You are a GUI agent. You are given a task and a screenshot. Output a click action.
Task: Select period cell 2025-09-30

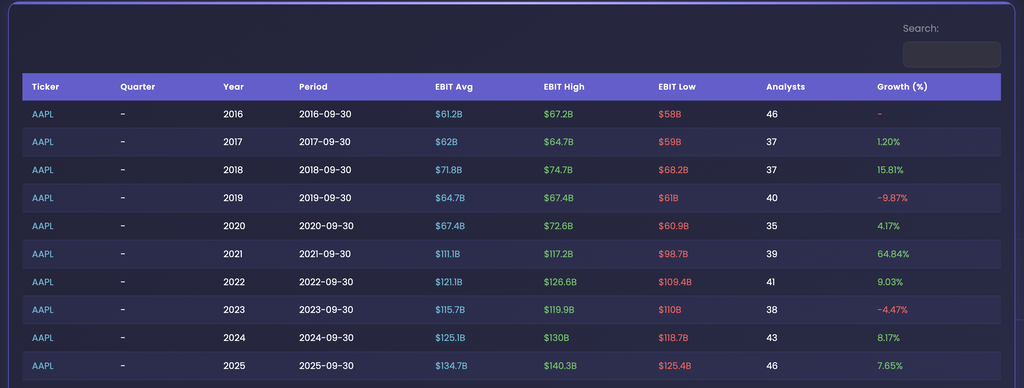pyautogui.click(x=326, y=366)
